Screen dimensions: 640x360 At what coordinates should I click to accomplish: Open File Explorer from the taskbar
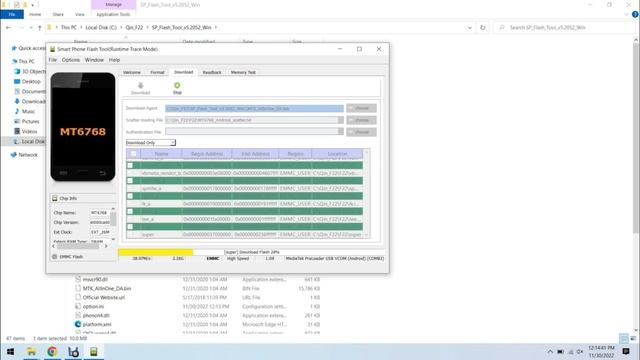point(31,351)
